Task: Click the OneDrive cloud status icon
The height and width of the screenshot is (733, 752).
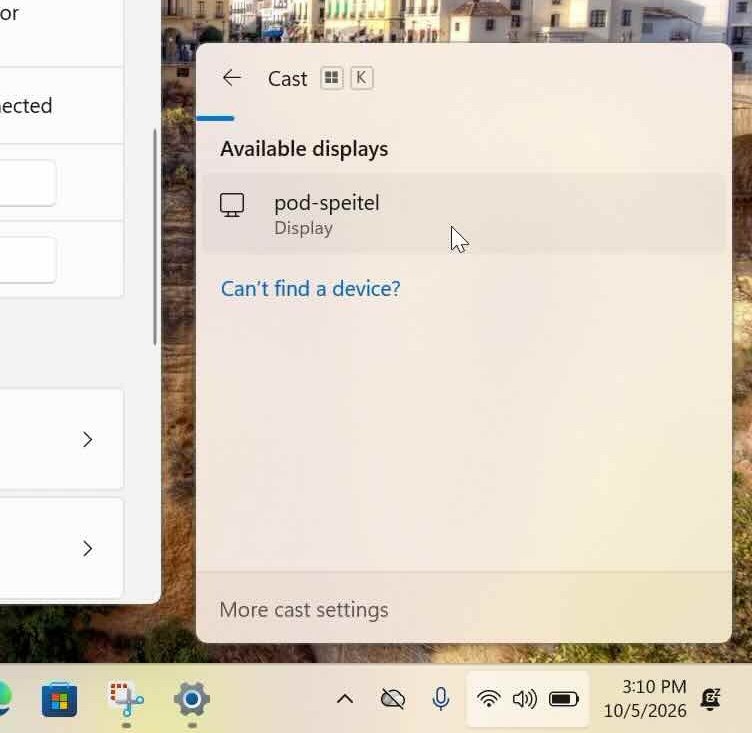Action: pyautogui.click(x=393, y=699)
